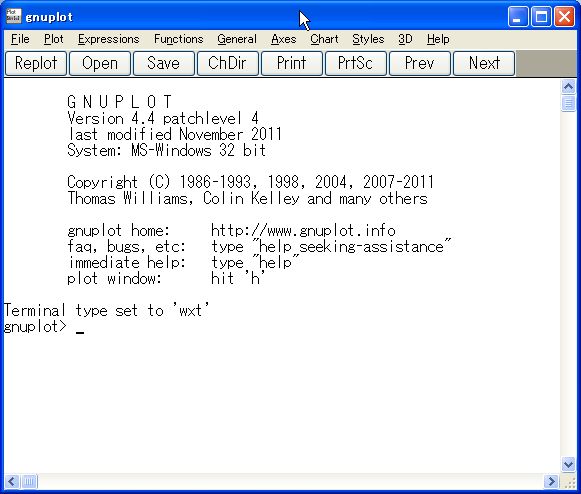Go to next command with Next
The image size is (581, 494).
pyautogui.click(x=484, y=63)
